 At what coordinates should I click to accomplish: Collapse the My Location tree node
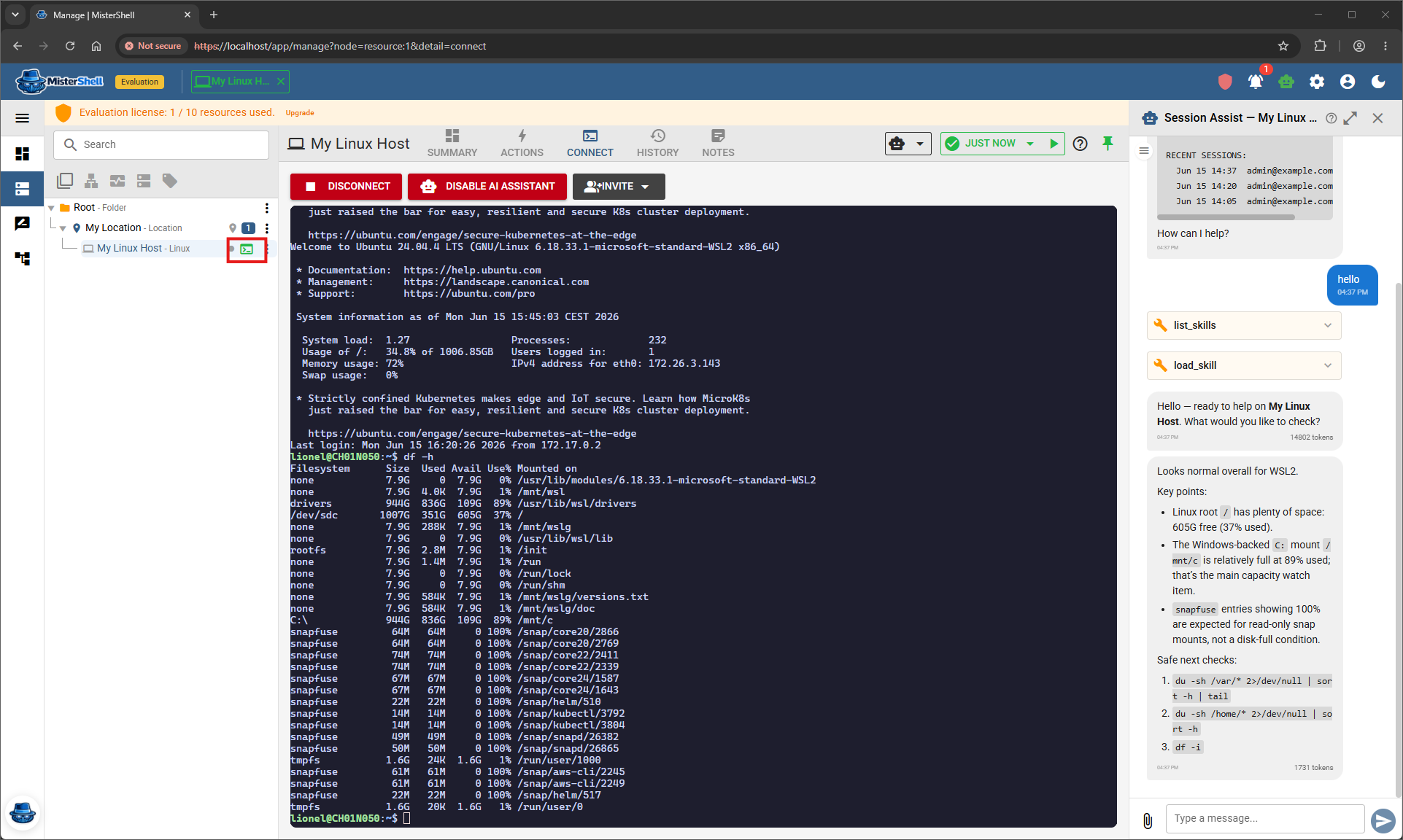coord(63,228)
